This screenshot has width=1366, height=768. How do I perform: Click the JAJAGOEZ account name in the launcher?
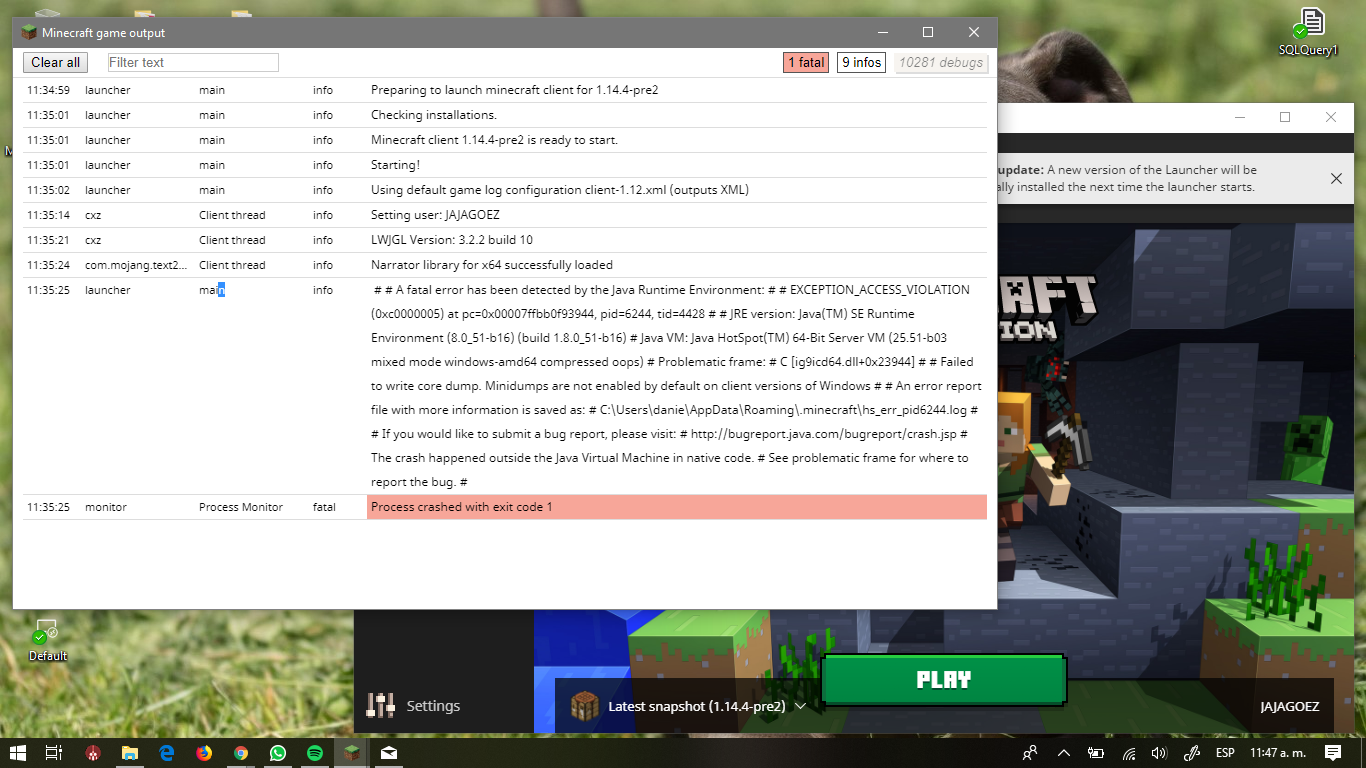coord(1290,706)
